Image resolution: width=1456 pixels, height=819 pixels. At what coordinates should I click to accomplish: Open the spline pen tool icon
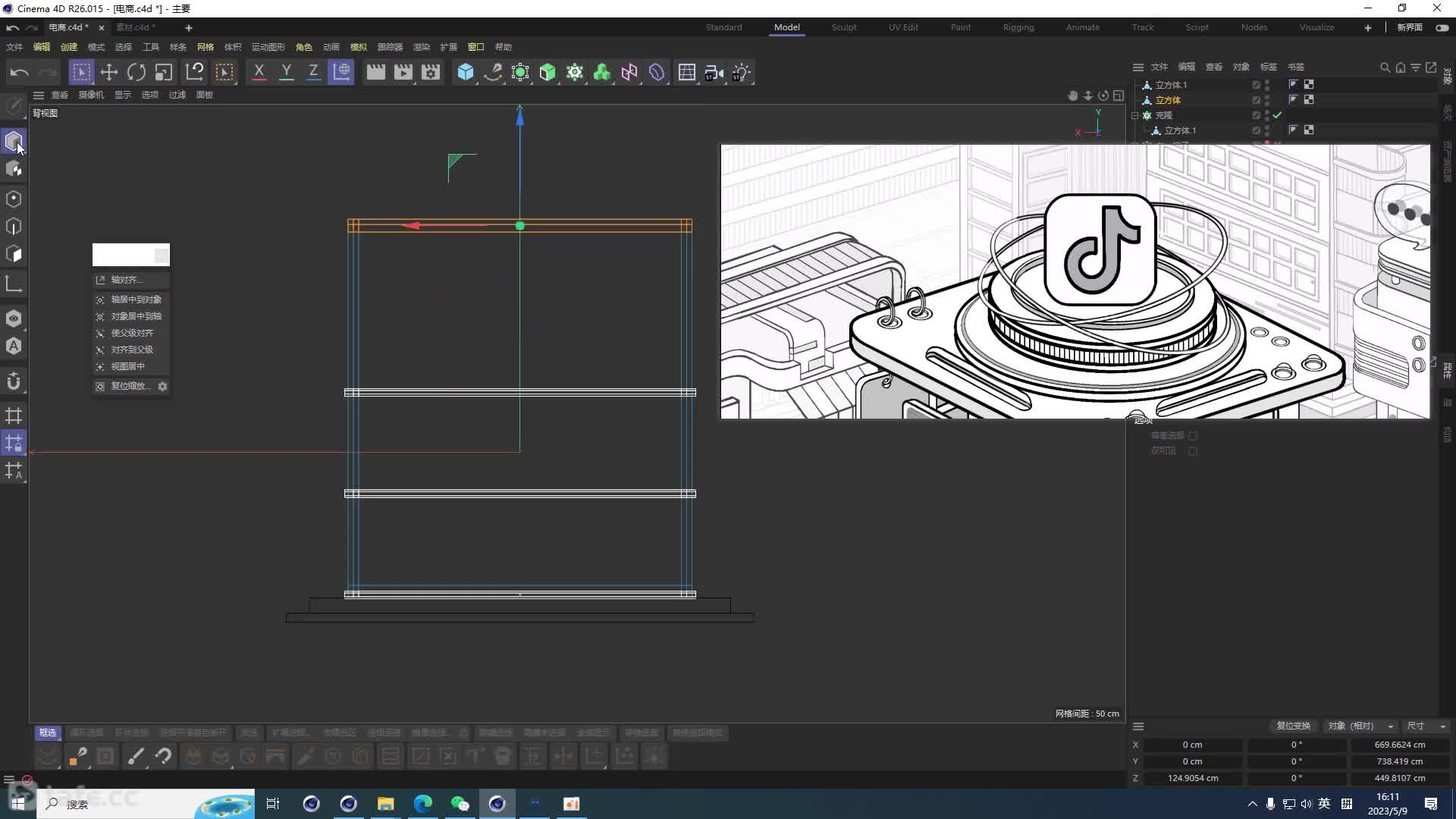[x=493, y=72]
